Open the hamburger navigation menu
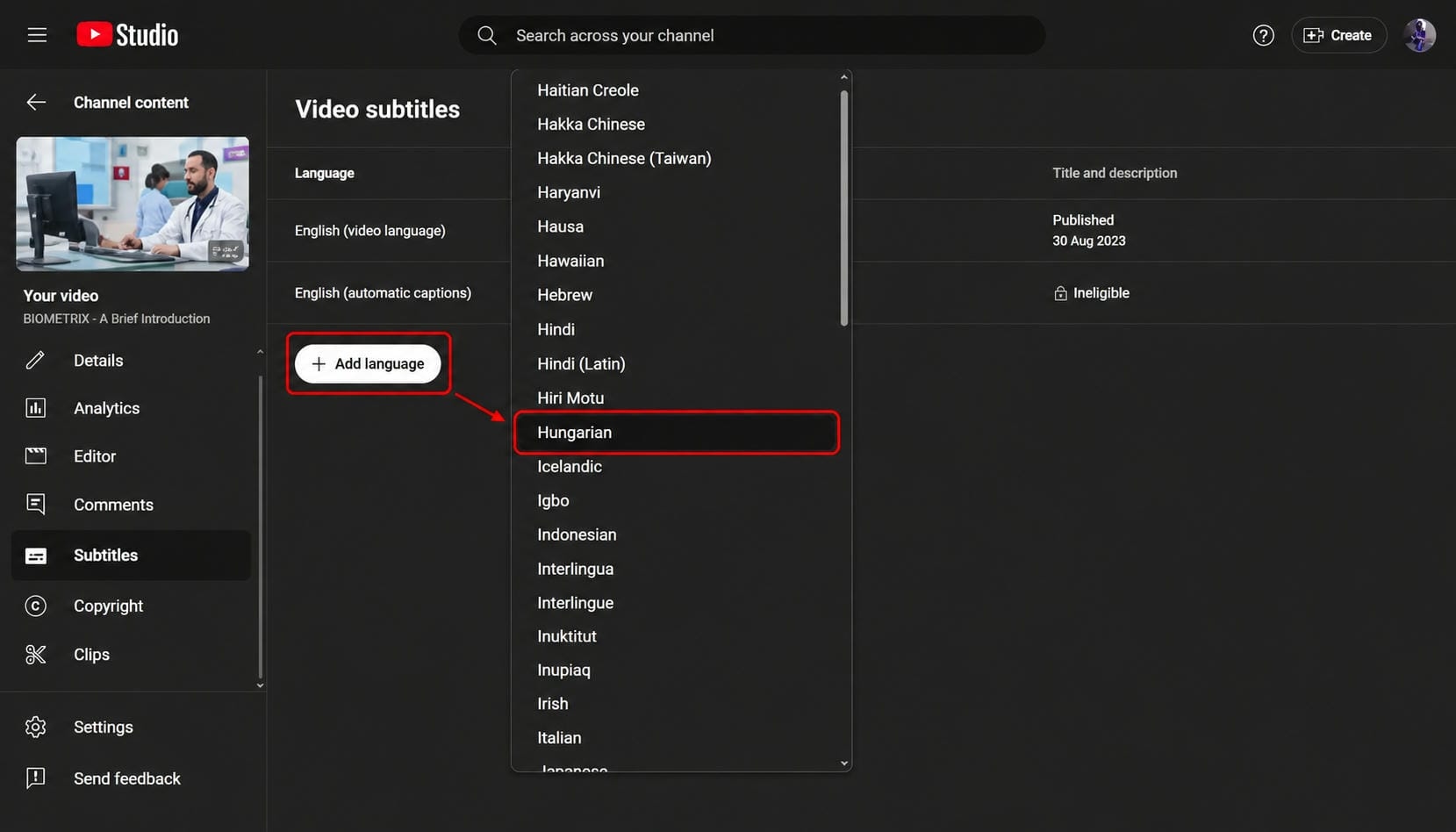Image resolution: width=1456 pixels, height=832 pixels. (x=37, y=35)
